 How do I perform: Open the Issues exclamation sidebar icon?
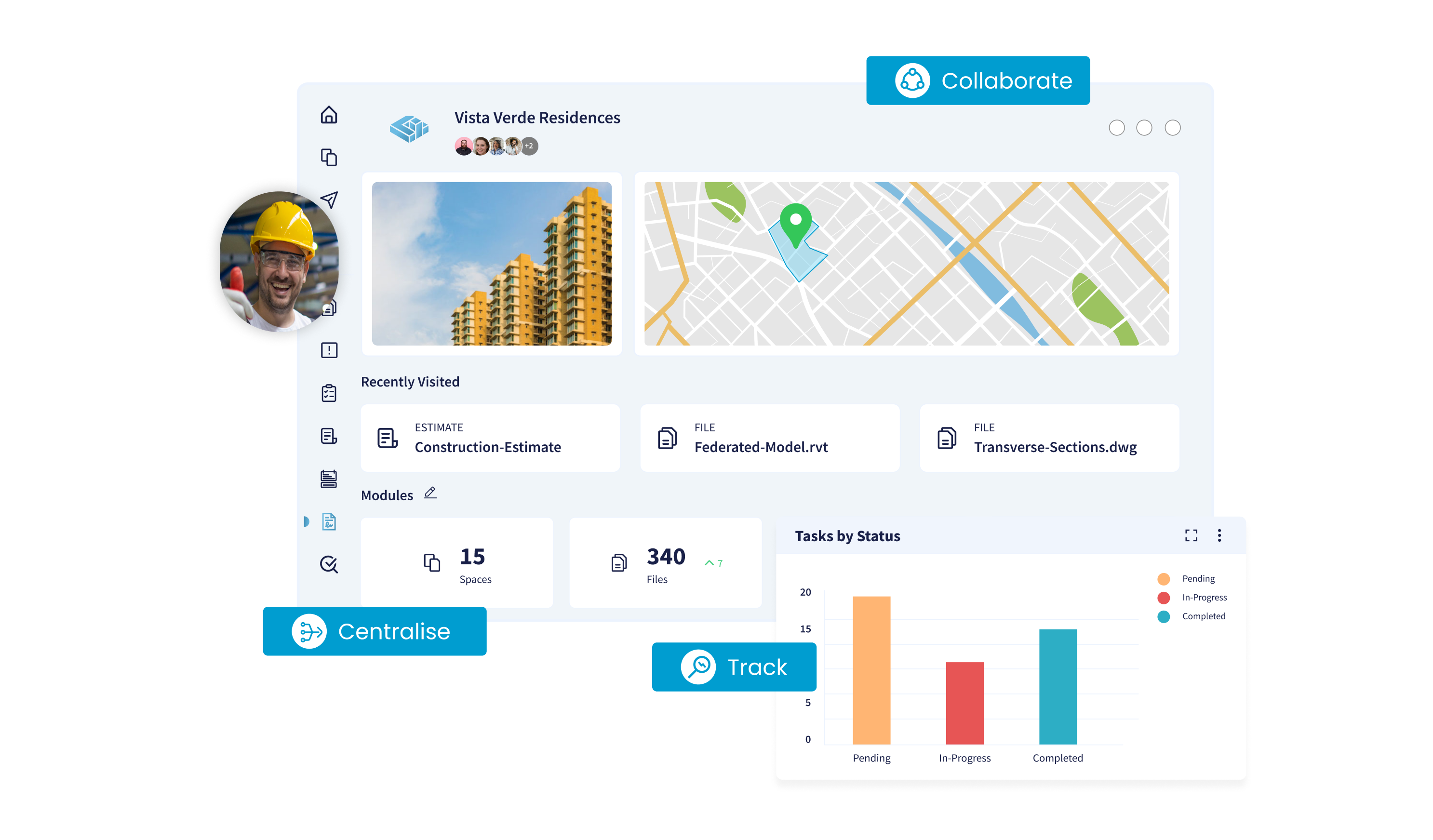329,350
